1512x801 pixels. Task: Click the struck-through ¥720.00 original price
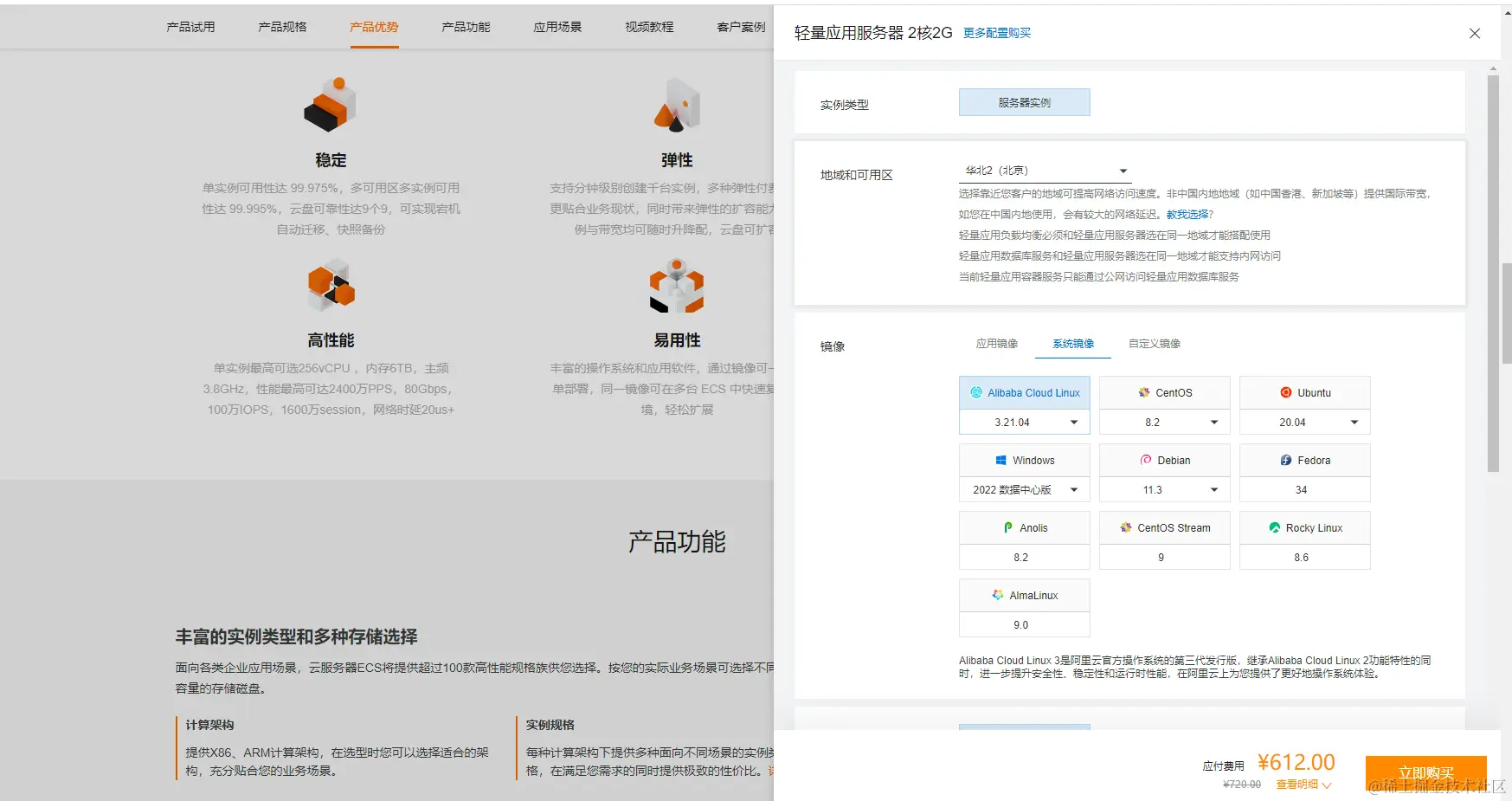(x=1242, y=785)
